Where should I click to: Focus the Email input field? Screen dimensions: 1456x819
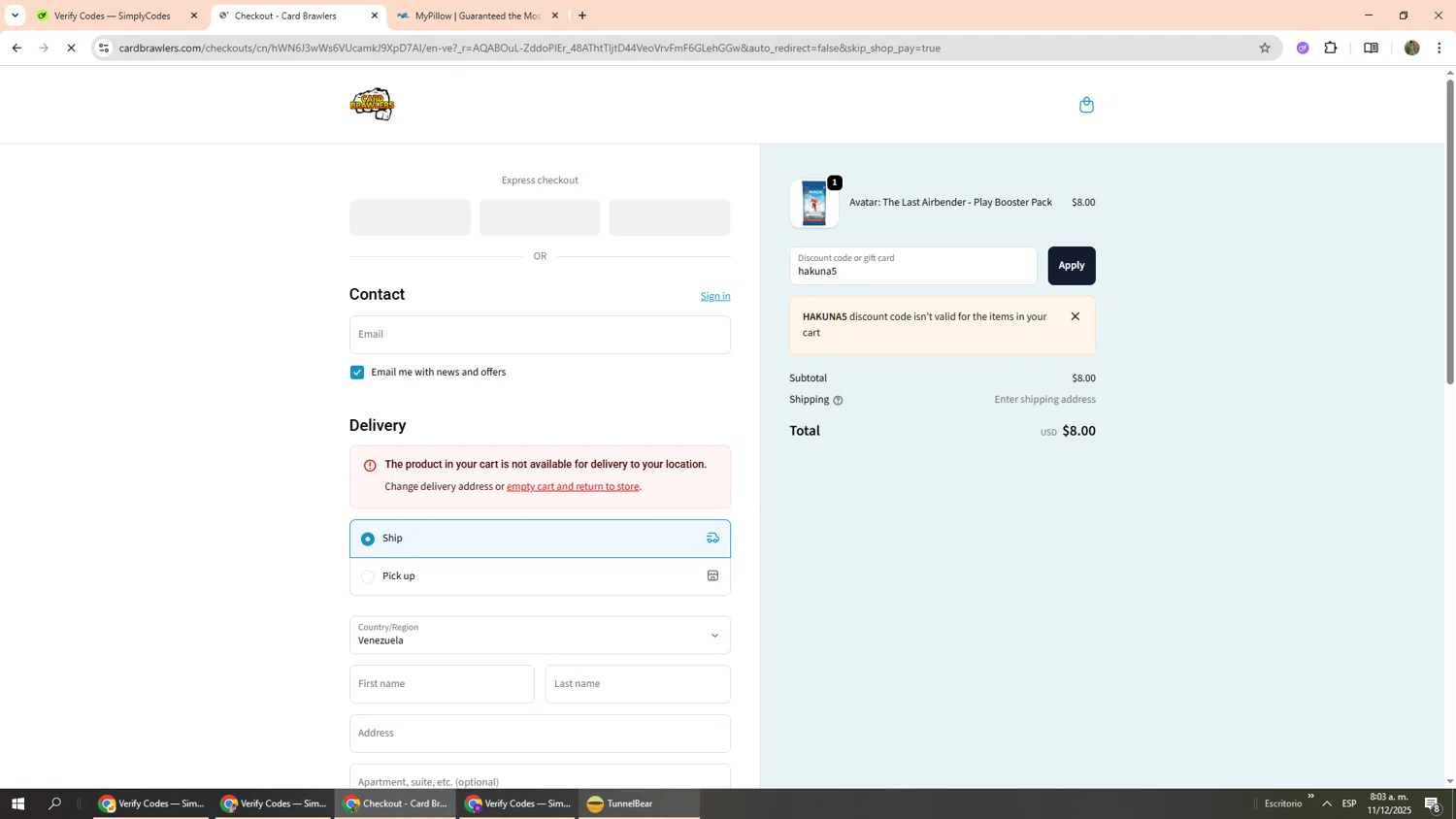540,335
